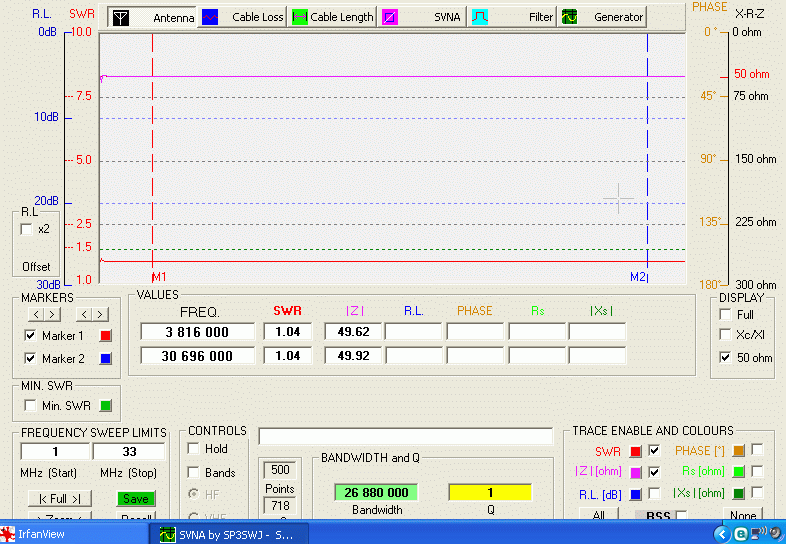Enable the Full display checkbox

point(725,314)
